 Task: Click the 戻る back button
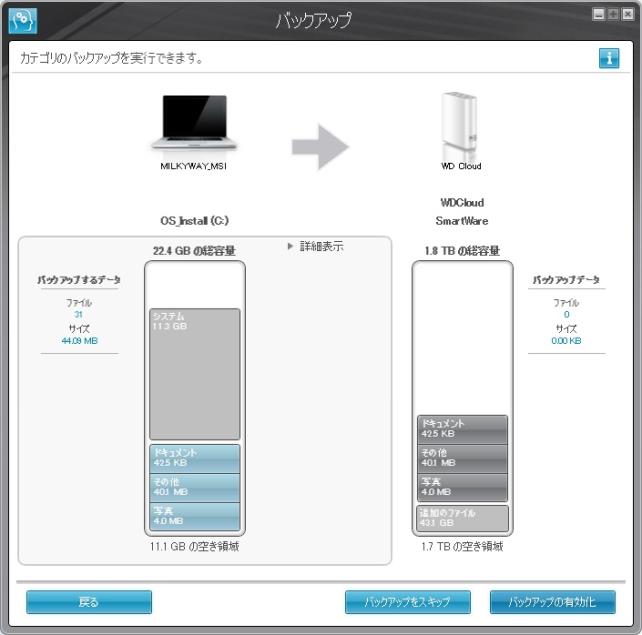point(89,602)
